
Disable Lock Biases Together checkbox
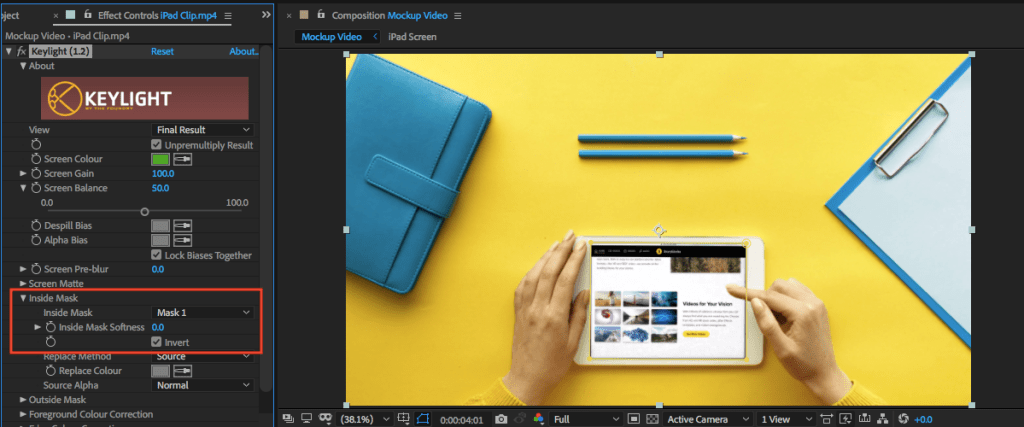[156, 255]
